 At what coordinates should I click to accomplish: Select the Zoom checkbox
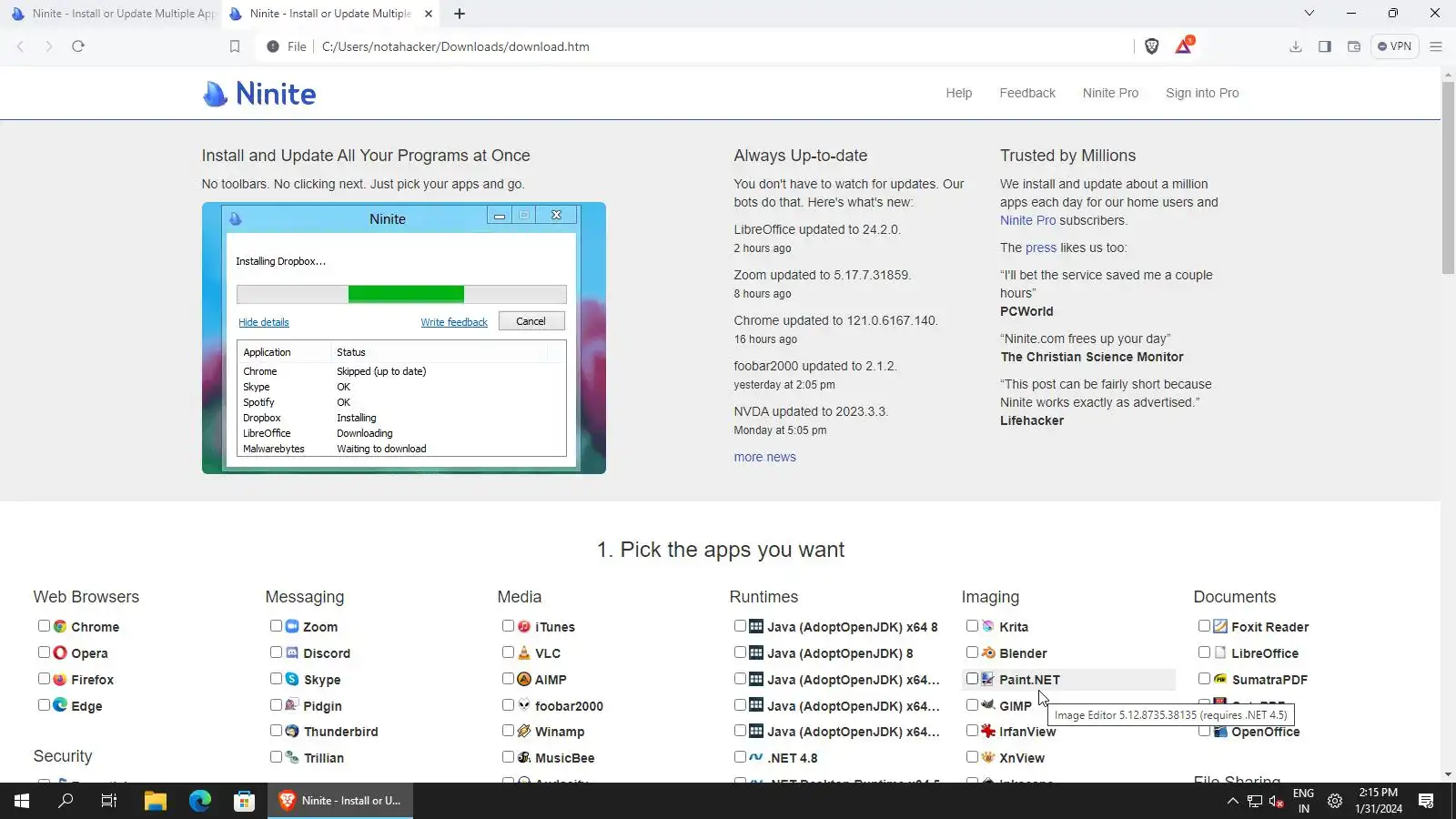click(x=276, y=626)
